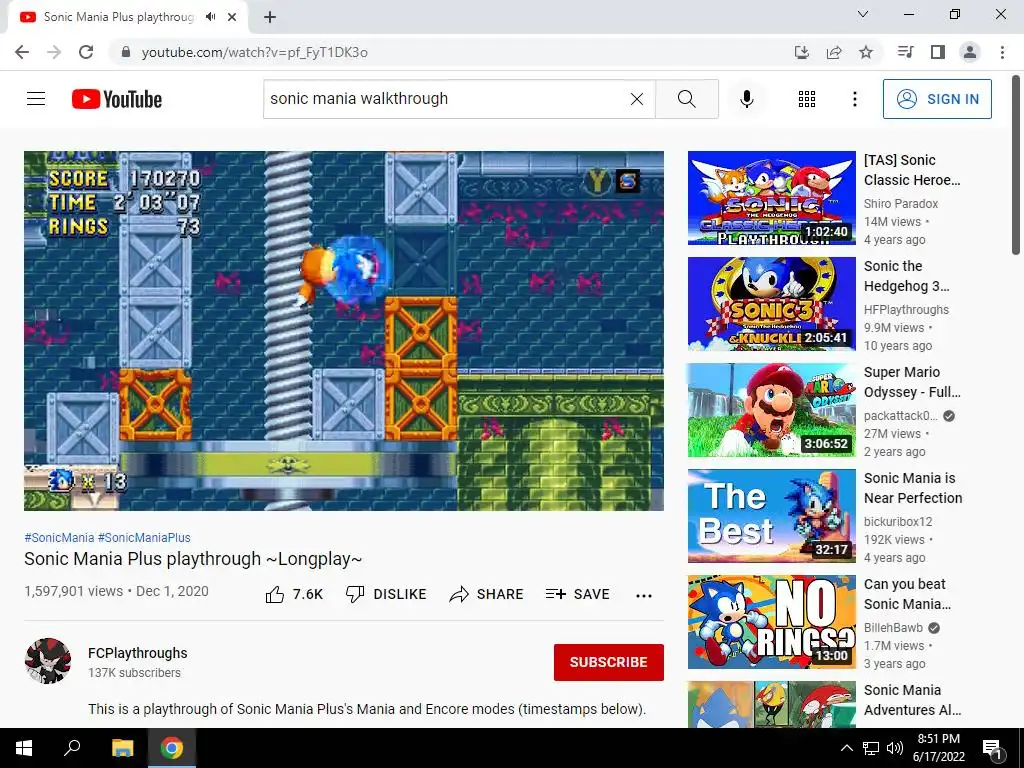SAVE the video to a playlist
Image resolution: width=1024 pixels, height=768 pixels.
pos(577,594)
